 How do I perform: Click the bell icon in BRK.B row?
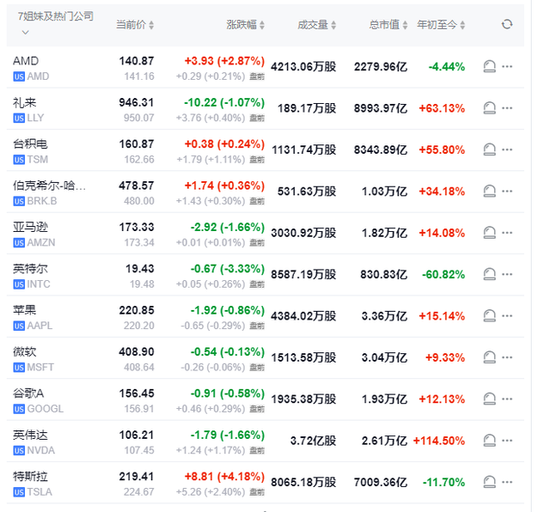tap(489, 191)
